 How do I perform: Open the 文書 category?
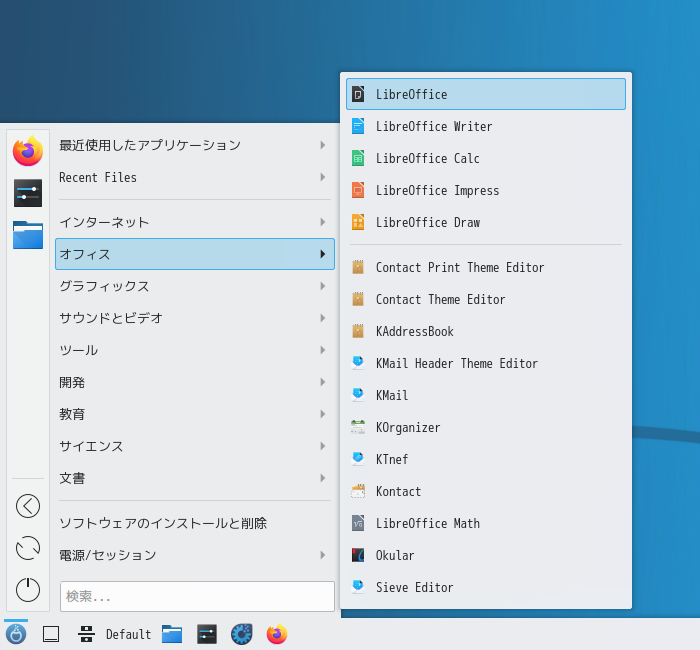195,478
